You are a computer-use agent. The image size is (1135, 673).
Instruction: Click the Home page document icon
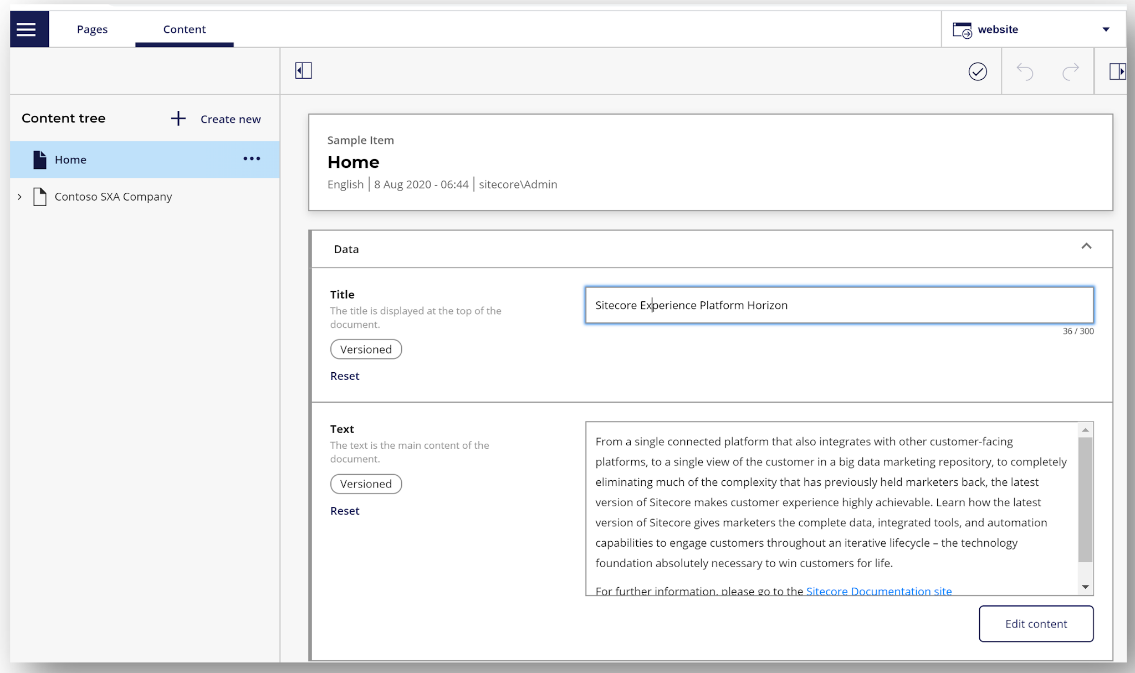pos(40,160)
